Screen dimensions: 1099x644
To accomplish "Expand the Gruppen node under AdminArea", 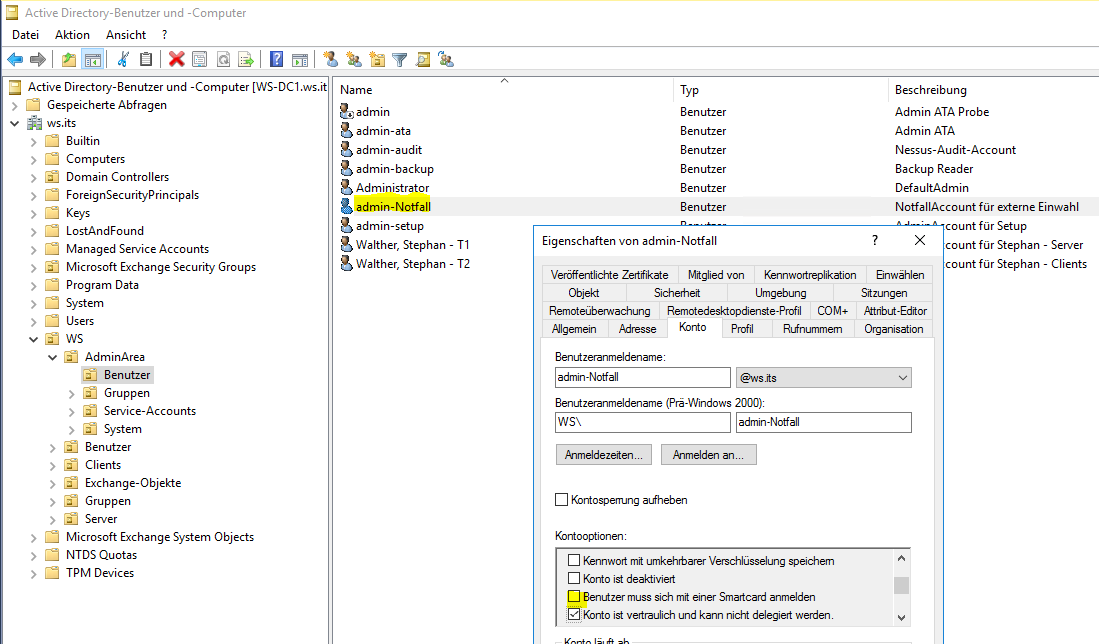I will (x=71, y=393).
